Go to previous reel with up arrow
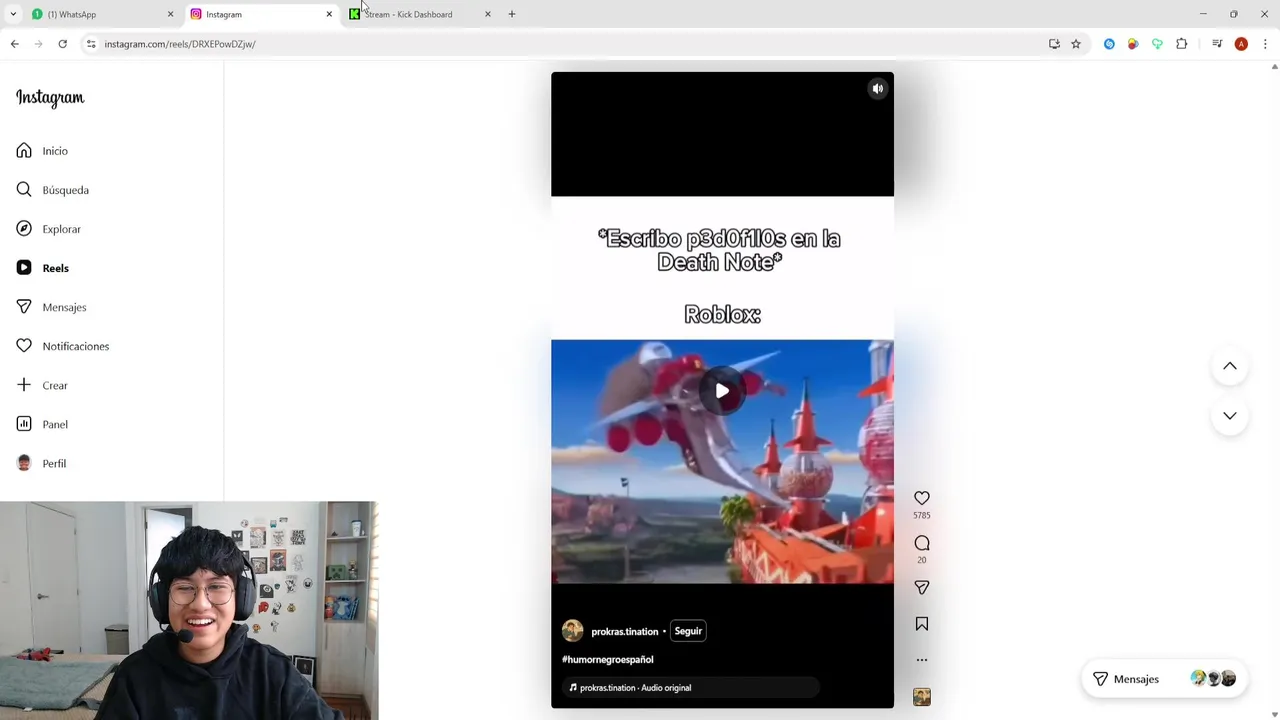1280x720 pixels. click(1230, 366)
